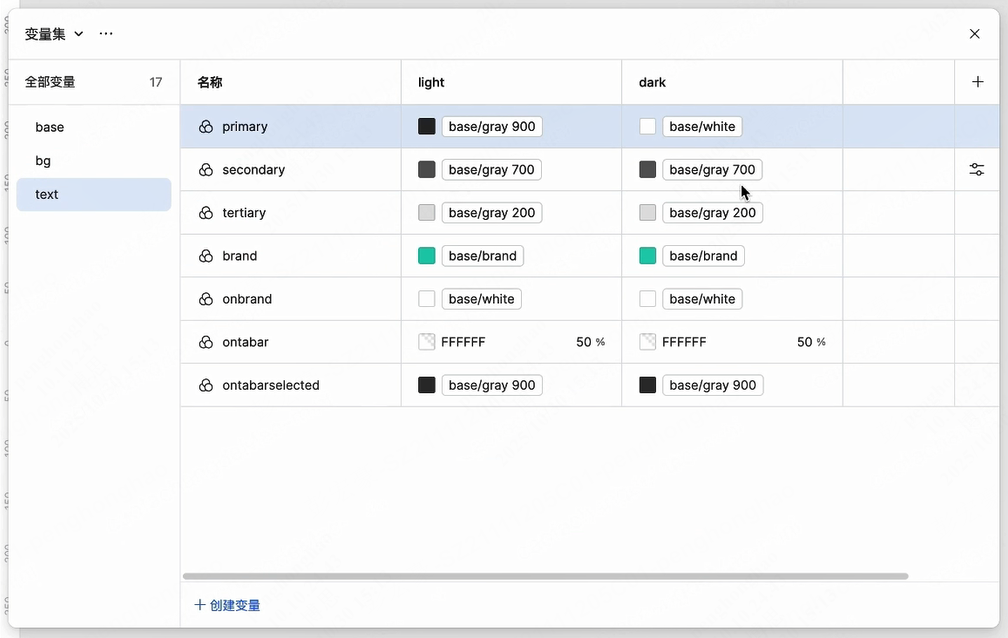Click the edit settings icon on secondary row
Screen dimensions: 1008x638
[977, 170]
